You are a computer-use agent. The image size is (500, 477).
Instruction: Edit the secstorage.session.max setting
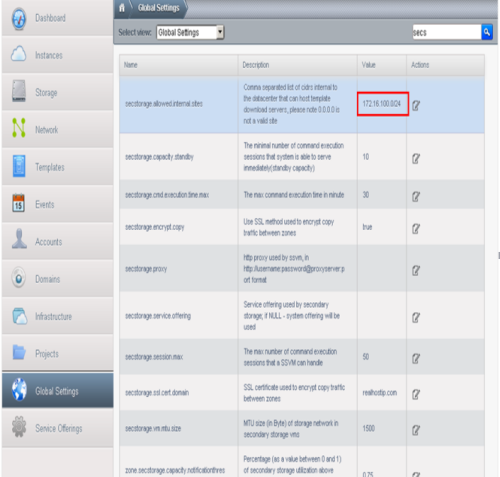[416, 359]
